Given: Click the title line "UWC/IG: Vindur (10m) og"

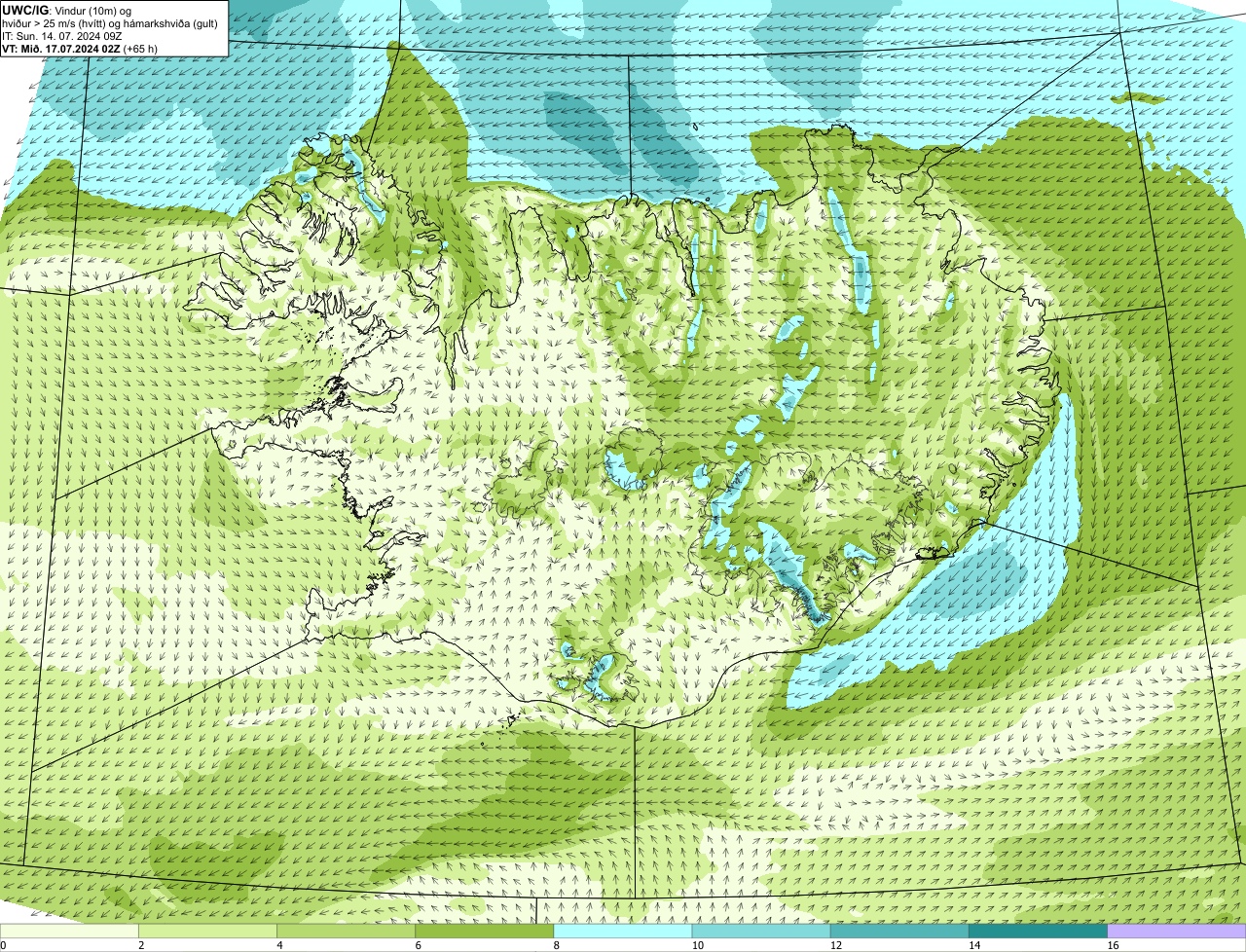Looking at the screenshot, I should (x=67, y=10).
